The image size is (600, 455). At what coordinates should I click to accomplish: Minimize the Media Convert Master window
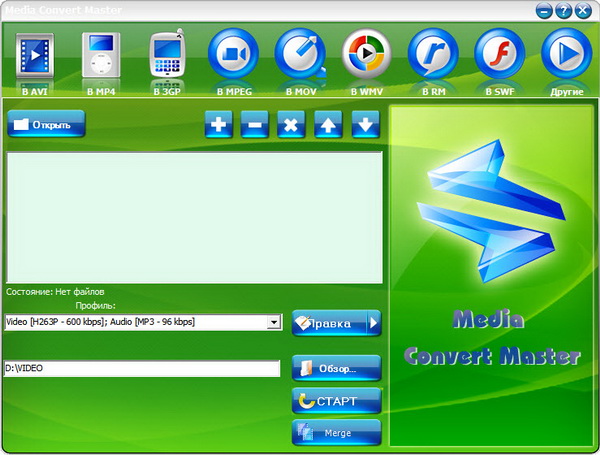[544, 11]
